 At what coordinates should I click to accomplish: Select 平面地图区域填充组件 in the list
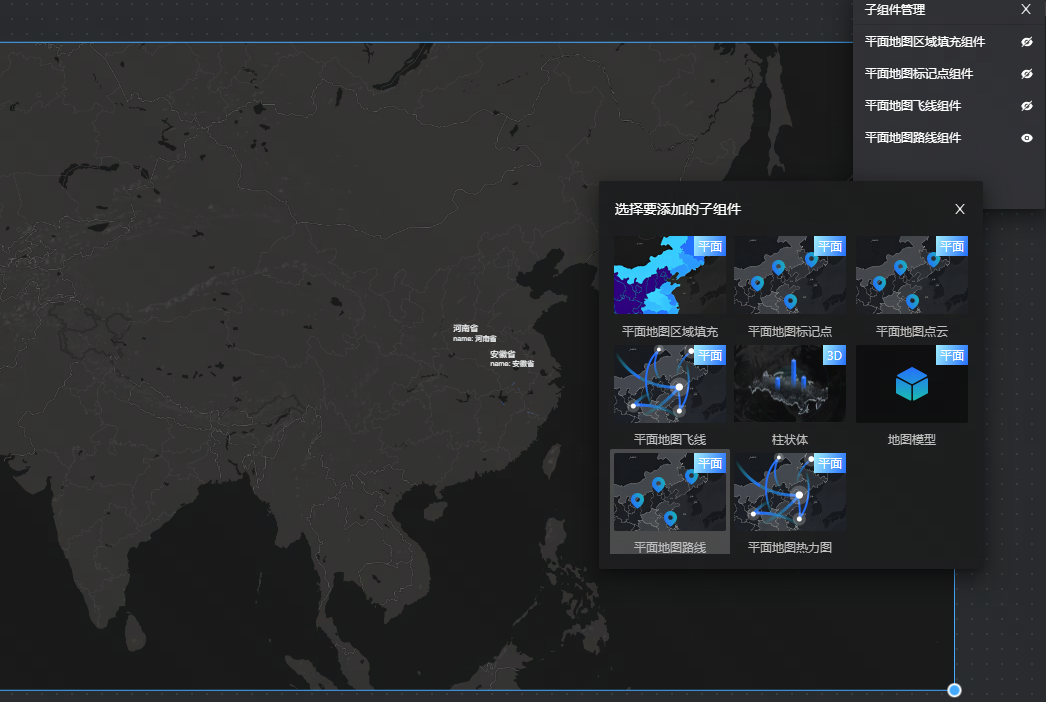(924, 42)
